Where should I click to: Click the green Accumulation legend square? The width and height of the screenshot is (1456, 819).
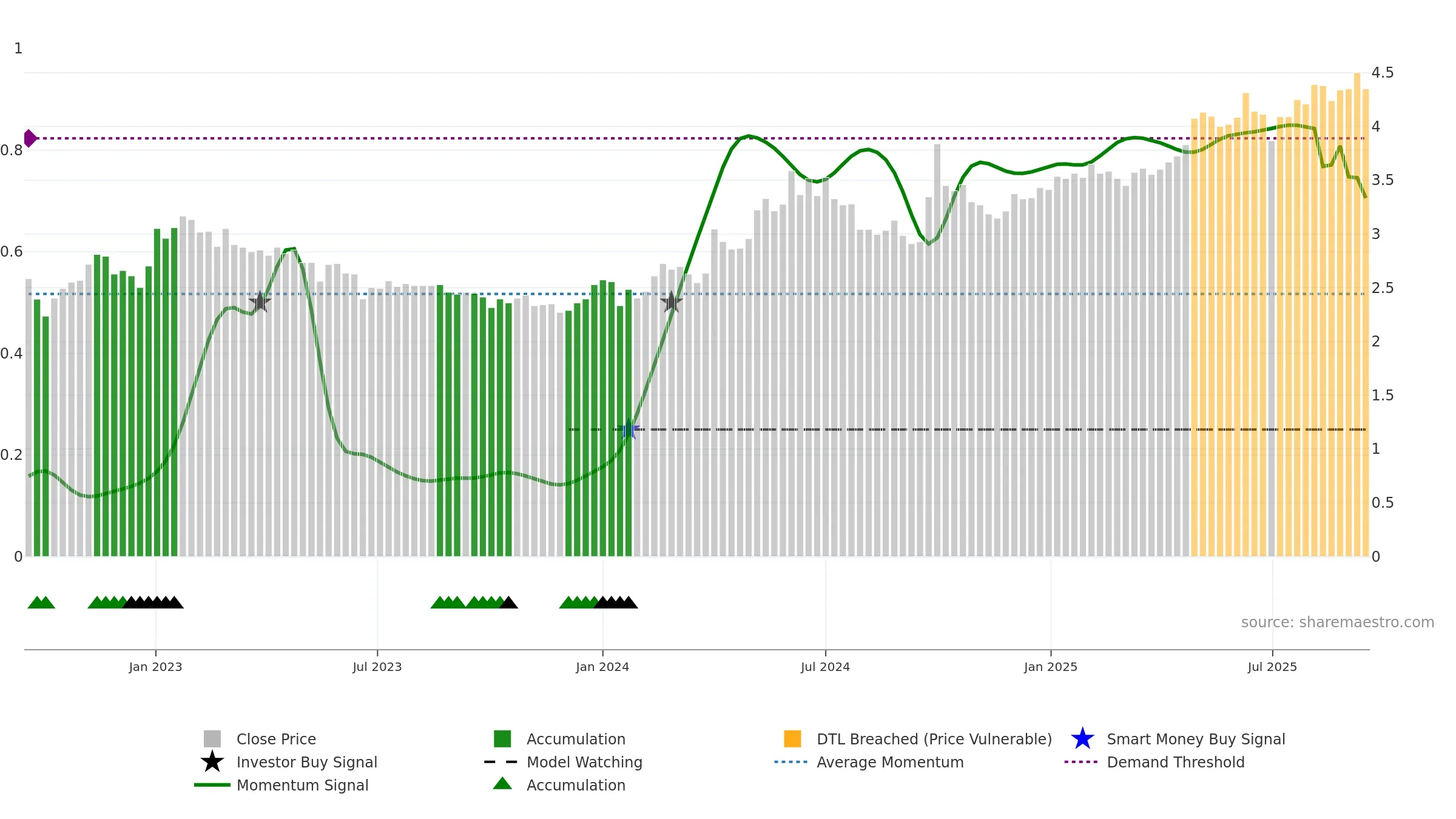click(x=502, y=738)
